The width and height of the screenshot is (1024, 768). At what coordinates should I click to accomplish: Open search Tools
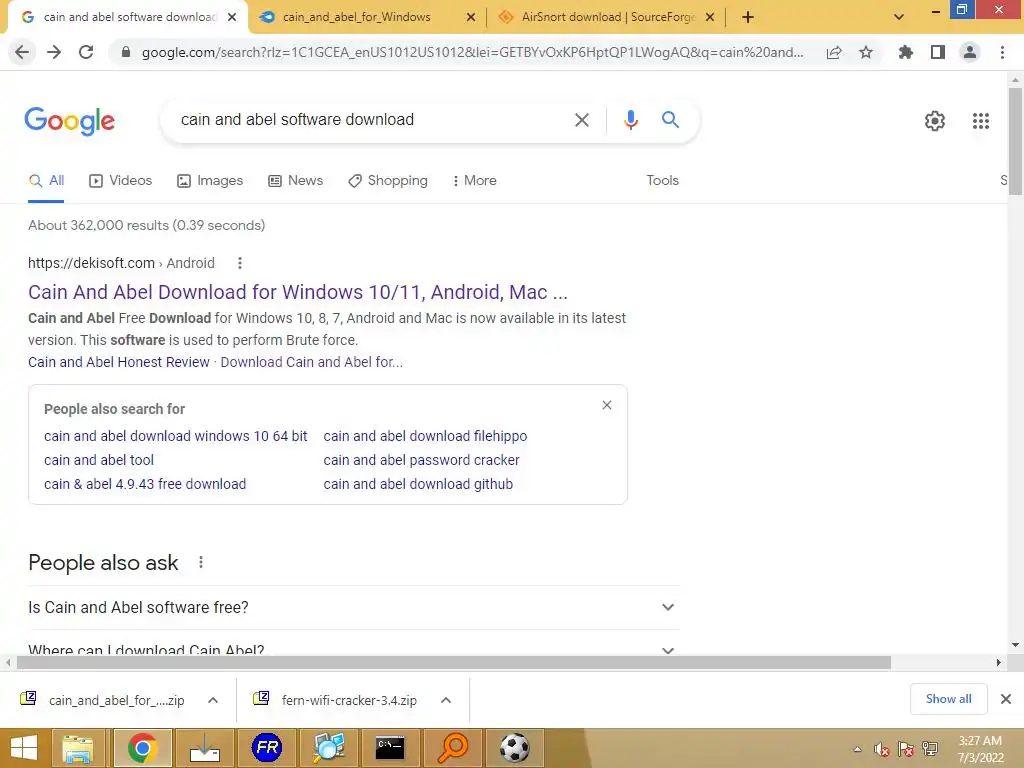(x=663, y=181)
